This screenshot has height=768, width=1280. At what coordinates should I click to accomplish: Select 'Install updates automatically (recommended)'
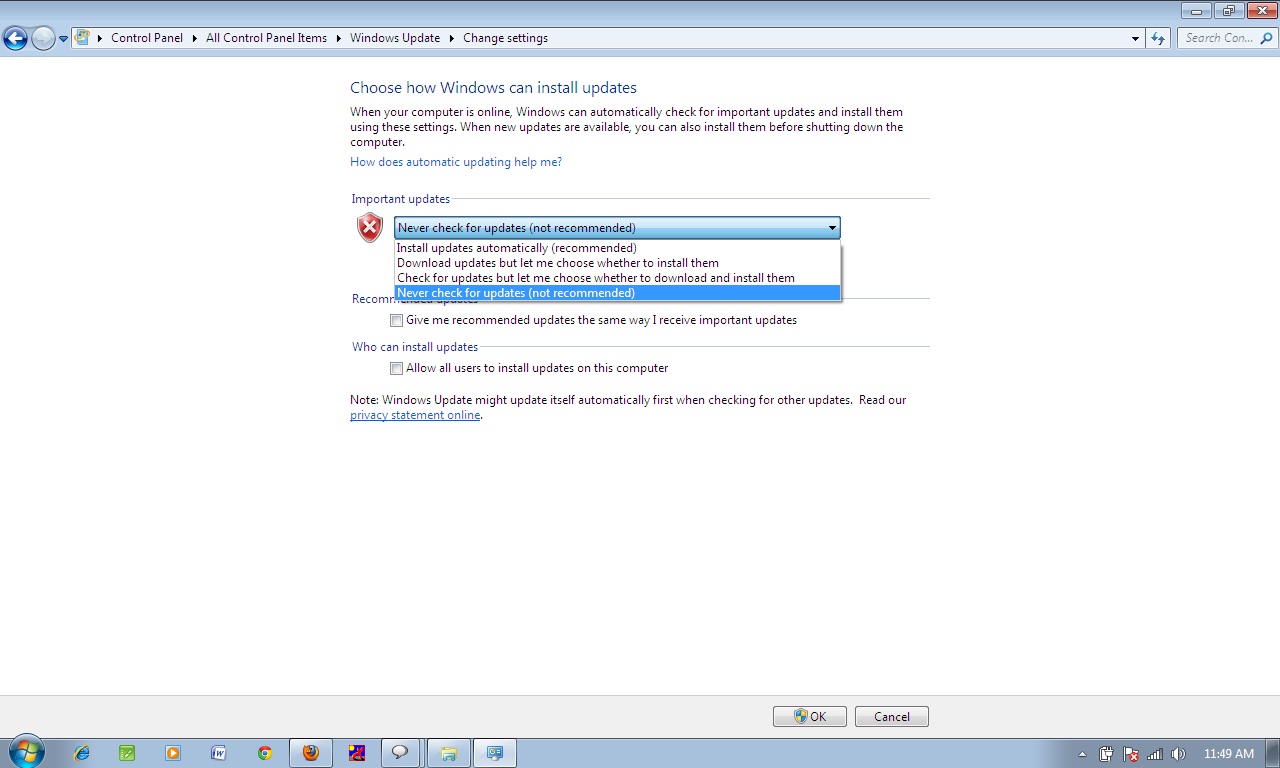(x=618, y=248)
